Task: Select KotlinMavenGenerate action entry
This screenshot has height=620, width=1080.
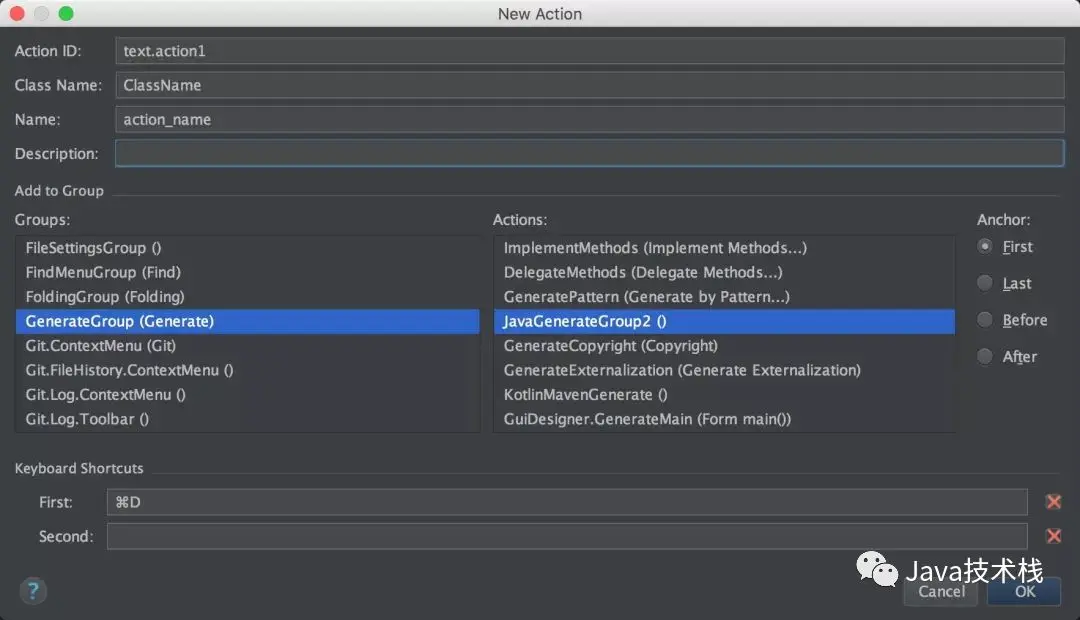Action: coord(585,395)
